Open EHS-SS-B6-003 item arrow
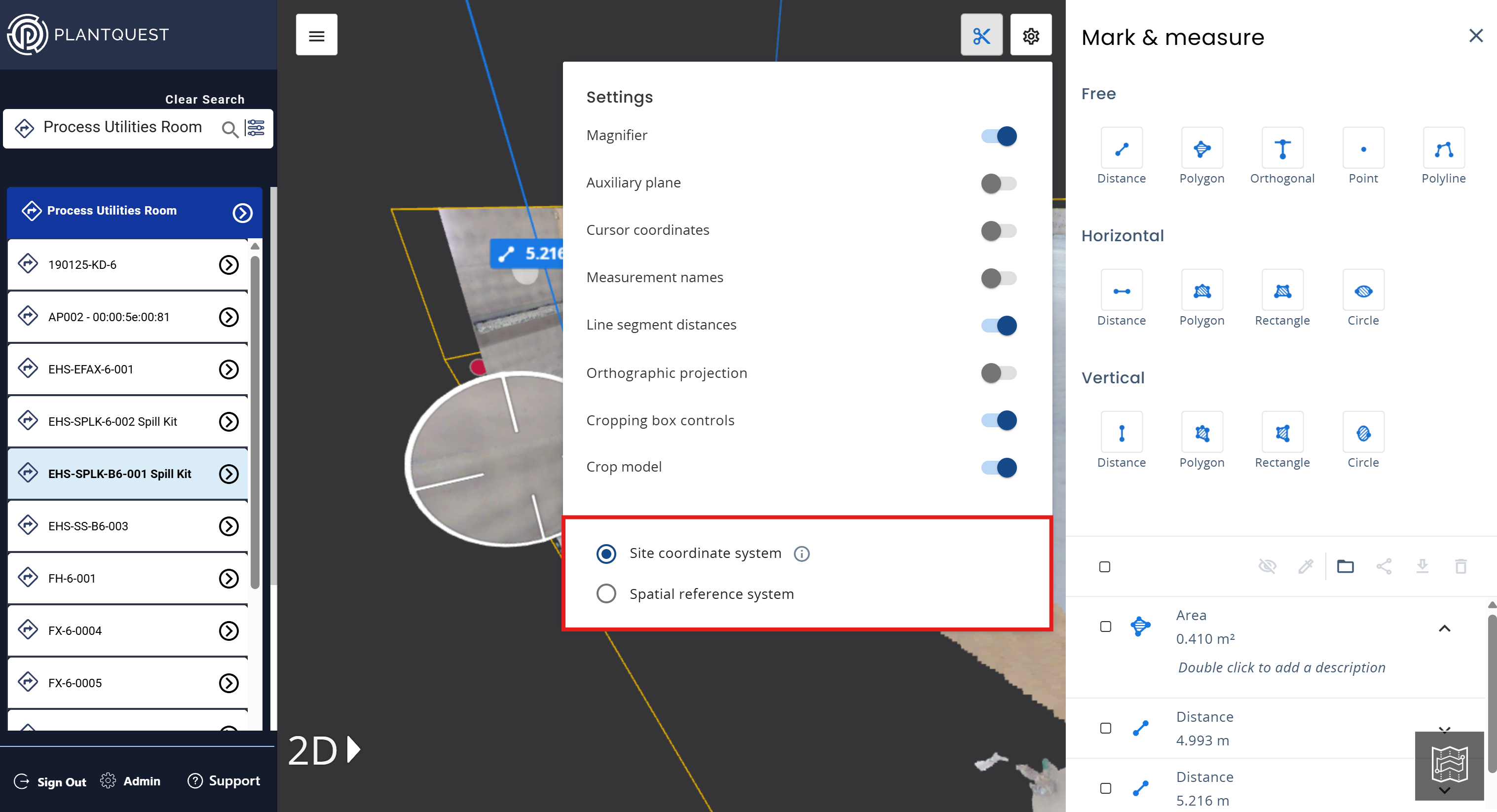The width and height of the screenshot is (1497, 812). (x=229, y=526)
